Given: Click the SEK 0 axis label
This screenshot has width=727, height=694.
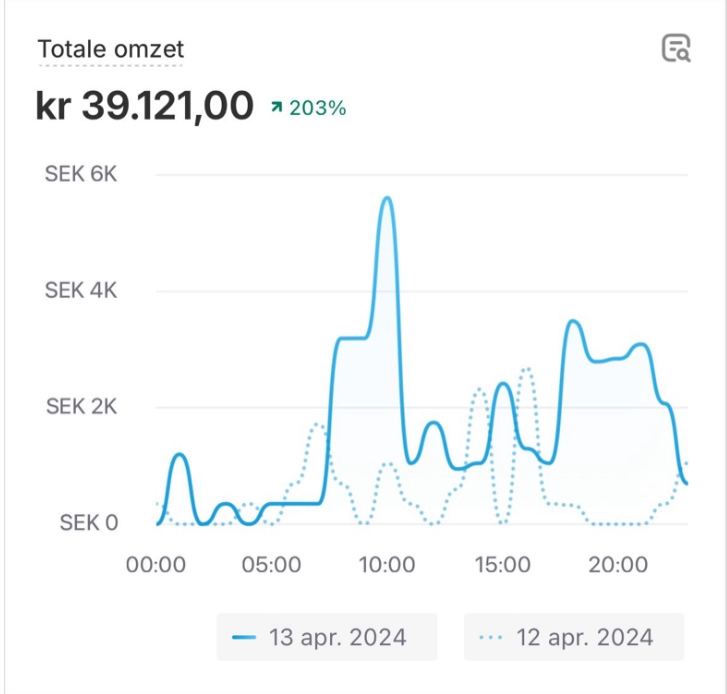Looking at the screenshot, I should coord(89,522).
